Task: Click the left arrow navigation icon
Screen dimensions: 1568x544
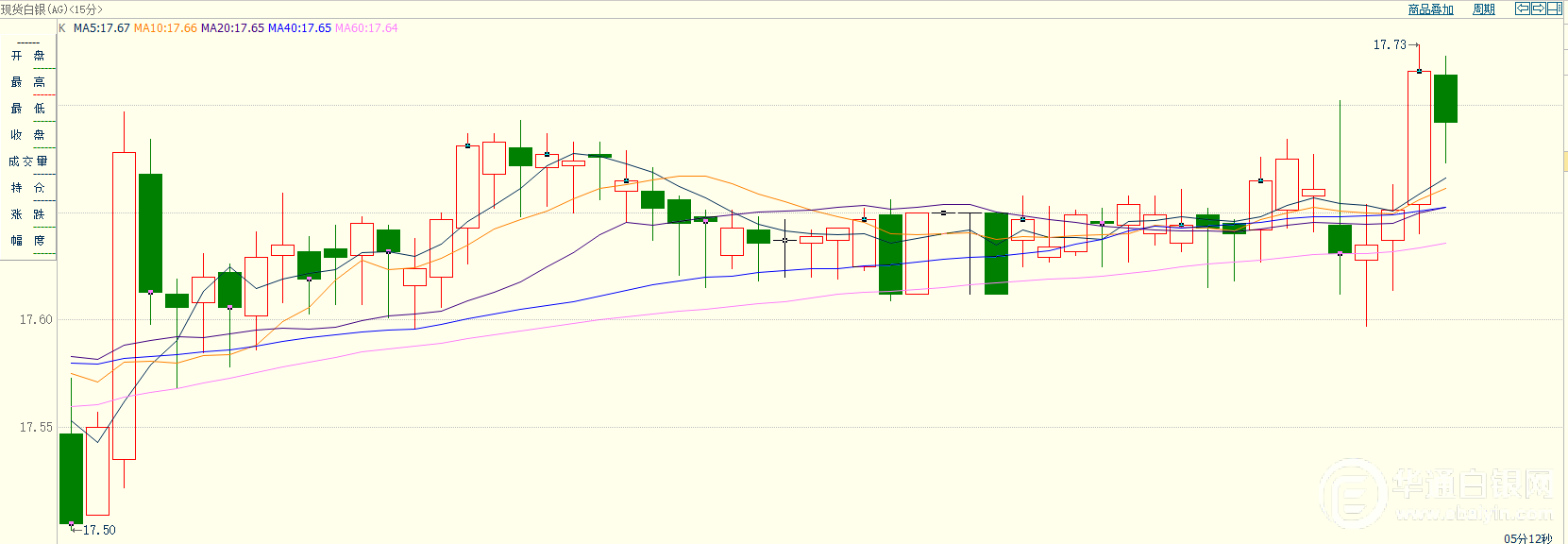Action: point(1523,8)
